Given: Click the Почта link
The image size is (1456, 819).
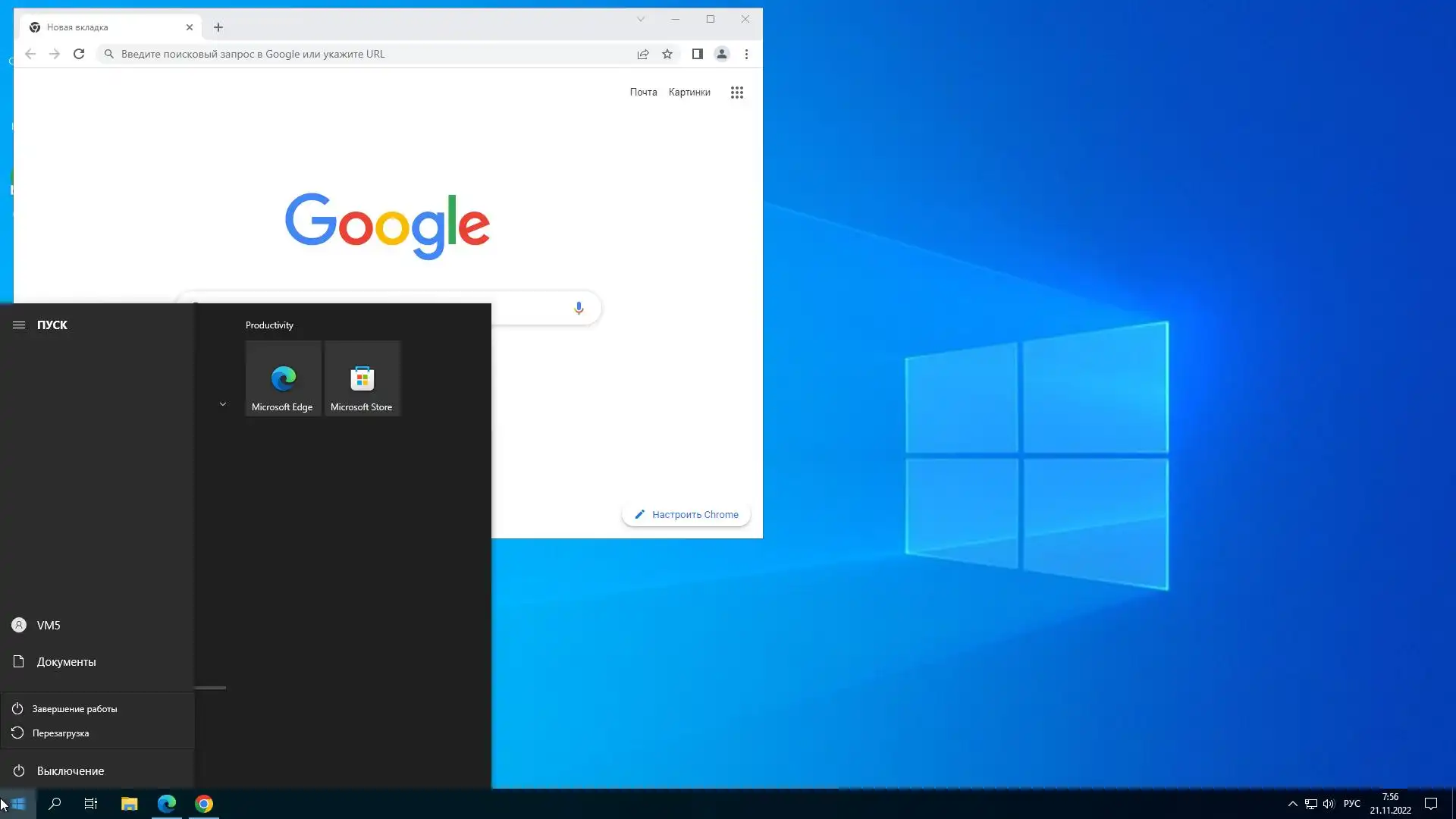Looking at the screenshot, I should (x=643, y=92).
